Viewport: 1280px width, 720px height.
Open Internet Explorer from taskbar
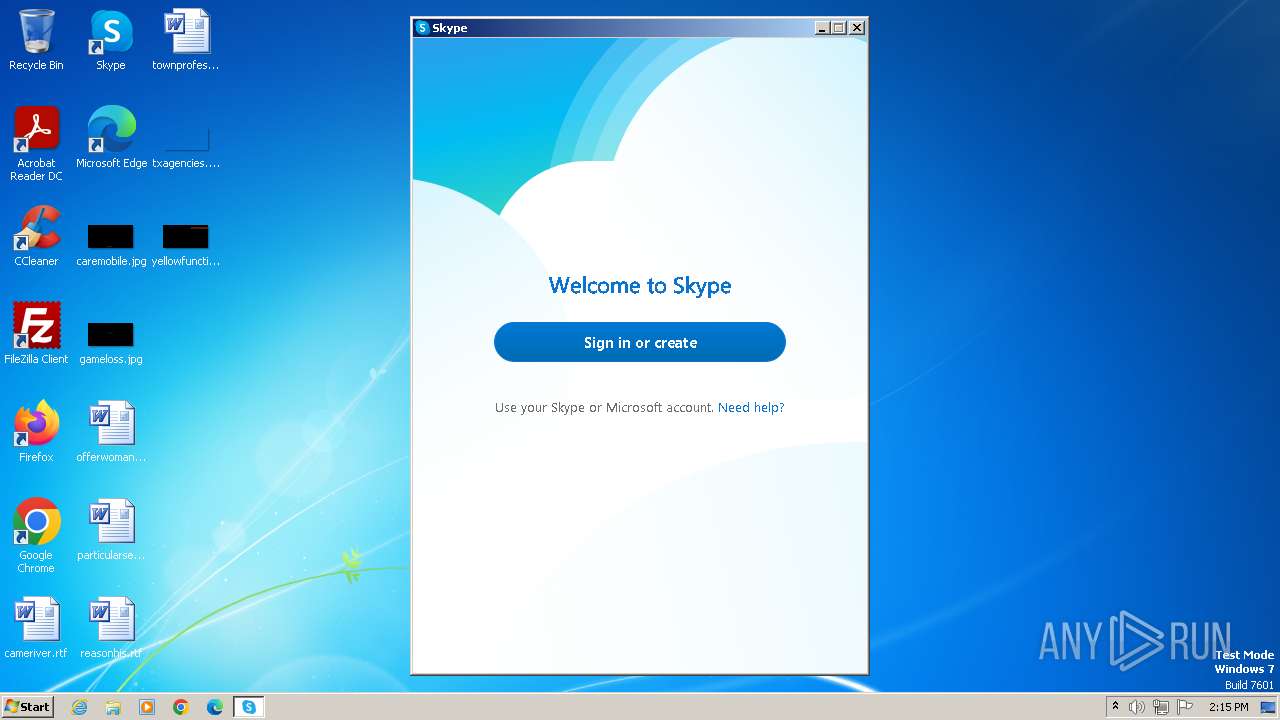point(79,707)
